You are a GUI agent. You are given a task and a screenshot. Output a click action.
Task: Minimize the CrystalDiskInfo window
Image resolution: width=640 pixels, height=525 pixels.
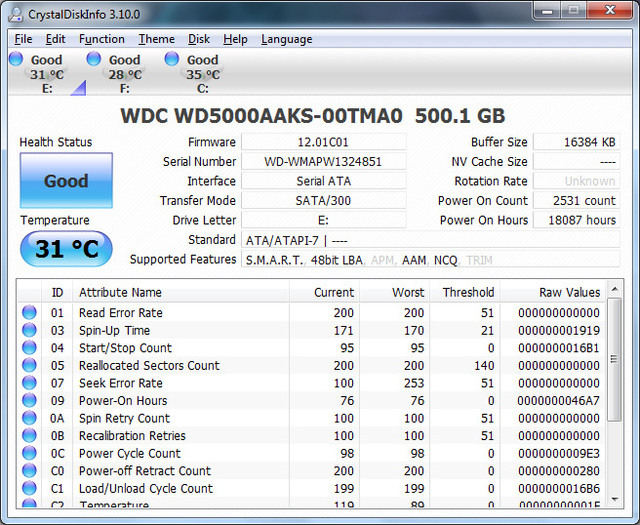(x=547, y=11)
